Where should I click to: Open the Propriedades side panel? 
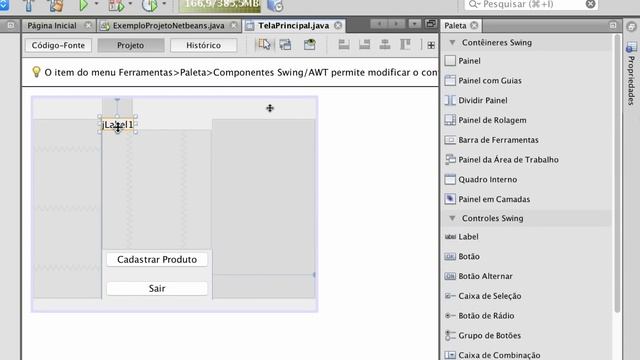click(631, 73)
